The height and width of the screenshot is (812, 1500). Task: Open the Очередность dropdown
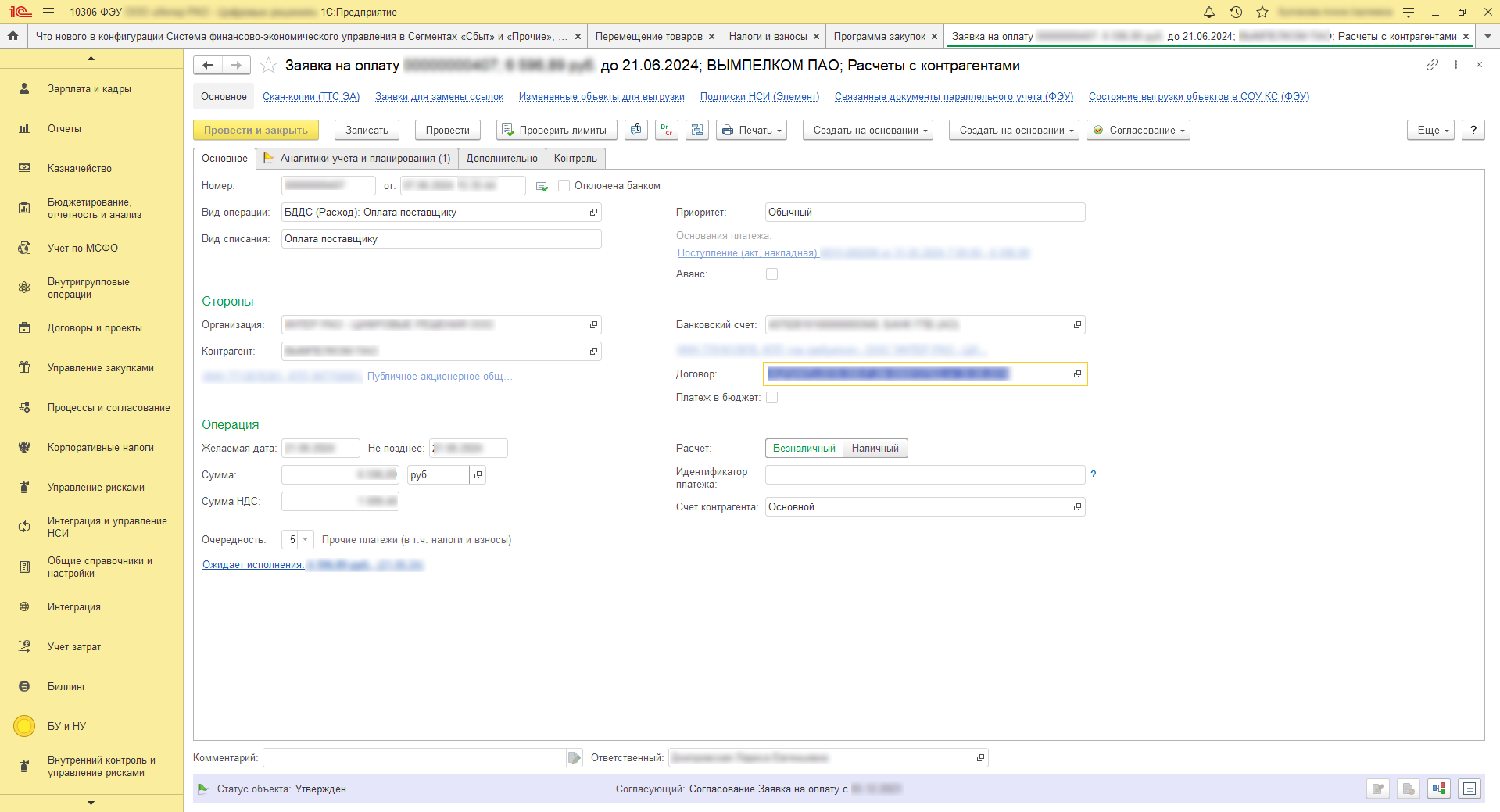[305, 540]
